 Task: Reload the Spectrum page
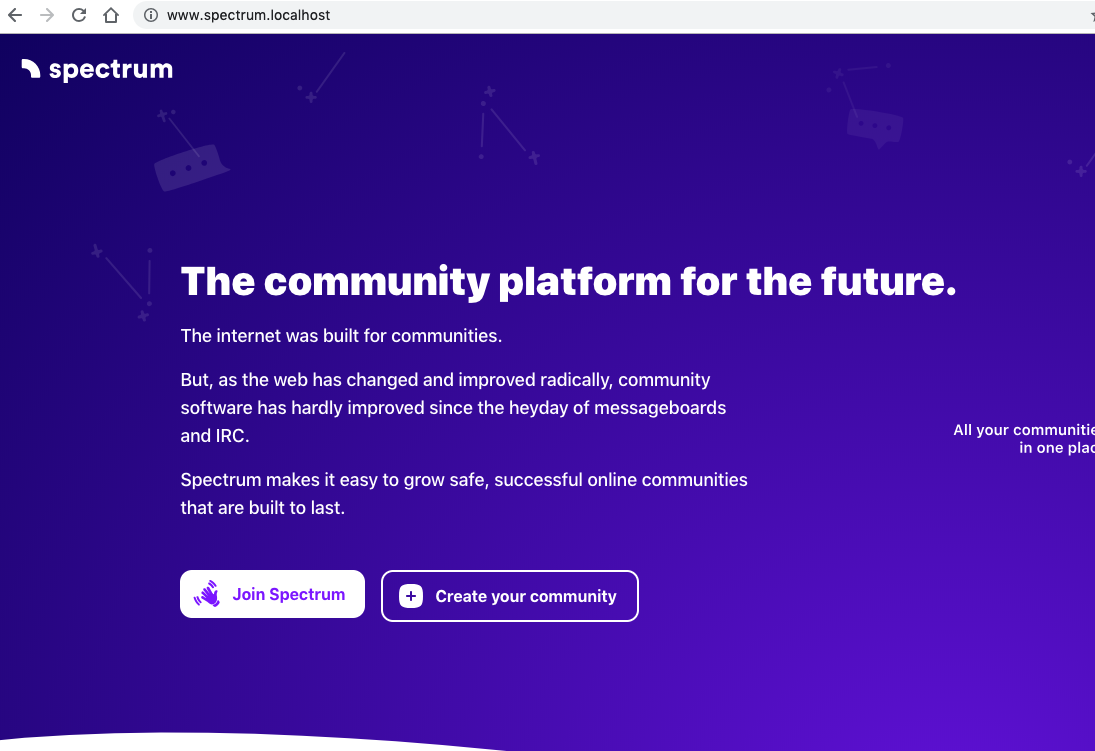79,15
